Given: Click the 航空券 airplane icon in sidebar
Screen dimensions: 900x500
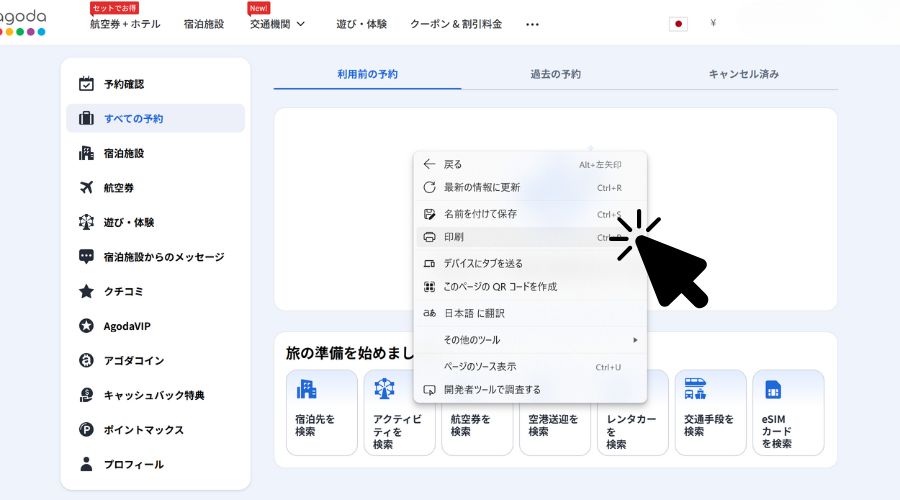Looking at the screenshot, I should pyautogui.click(x=86, y=187).
